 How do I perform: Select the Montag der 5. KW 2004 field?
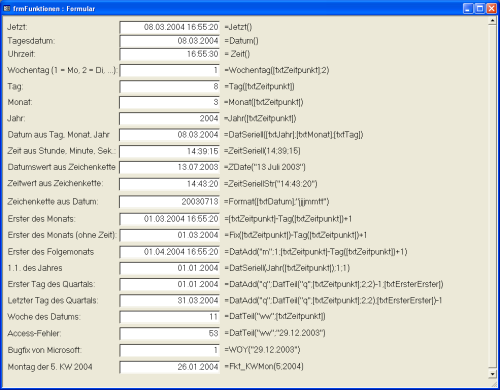(169, 367)
